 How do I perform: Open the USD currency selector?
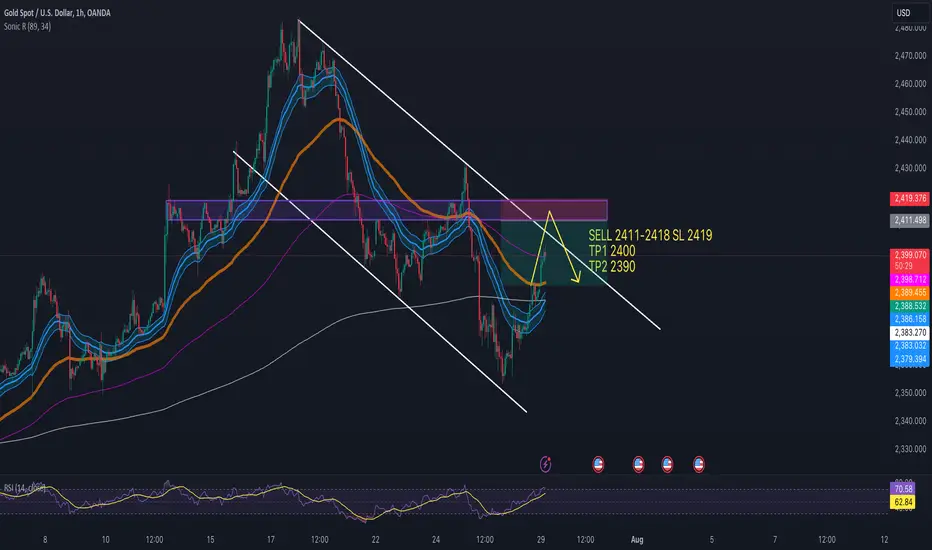910,12
